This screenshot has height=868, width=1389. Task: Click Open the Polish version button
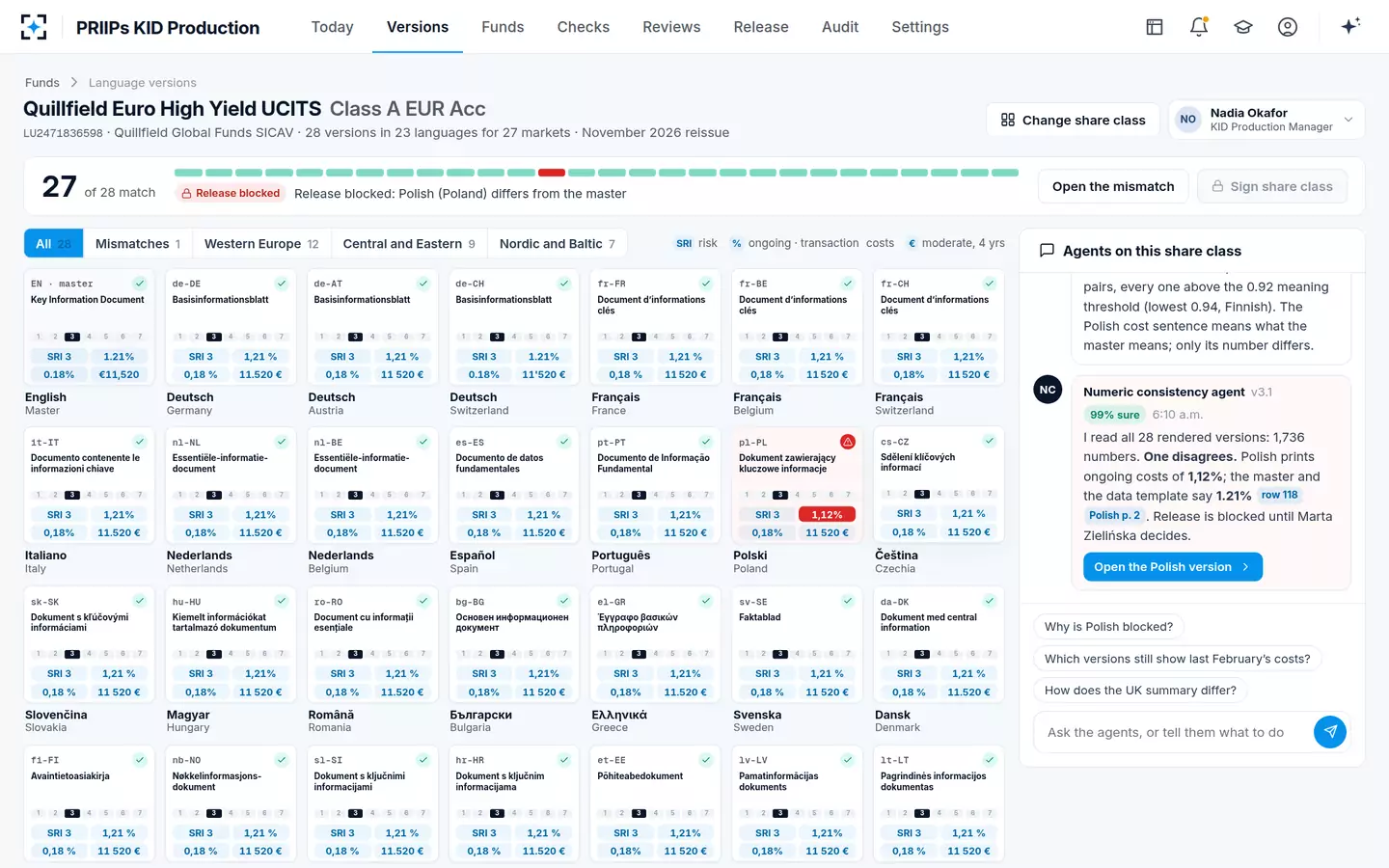(1173, 567)
